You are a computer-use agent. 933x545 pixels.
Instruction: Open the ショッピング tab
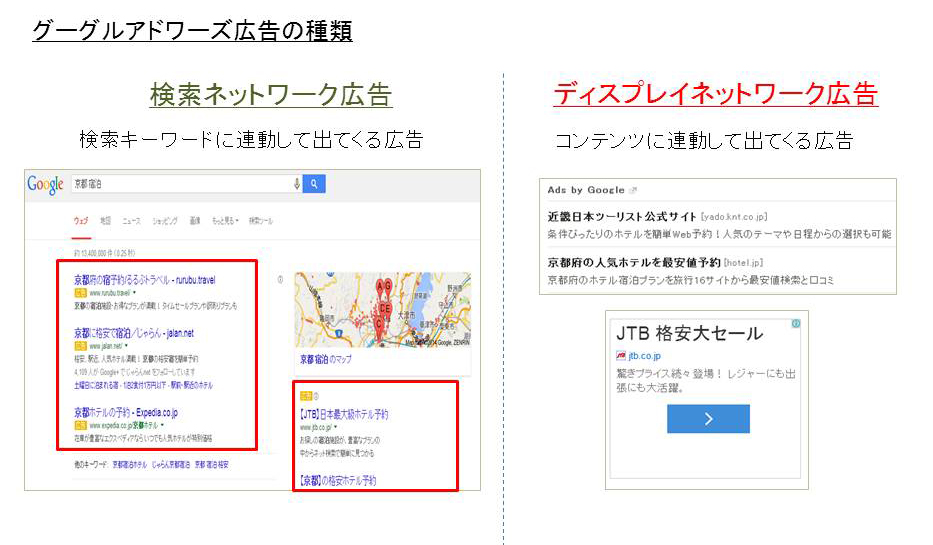coord(165,221)
